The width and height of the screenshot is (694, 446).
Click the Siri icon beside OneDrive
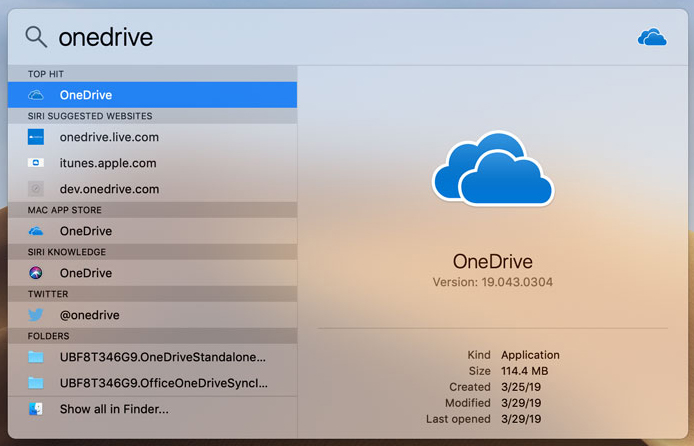[36, 273]
